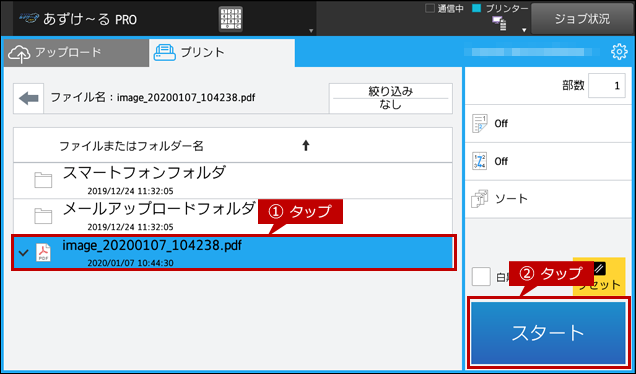Image resolution: width=636 pixels, height=374 pixels.
Task: Switch to the アップロード tab
Action: point(76,53)
